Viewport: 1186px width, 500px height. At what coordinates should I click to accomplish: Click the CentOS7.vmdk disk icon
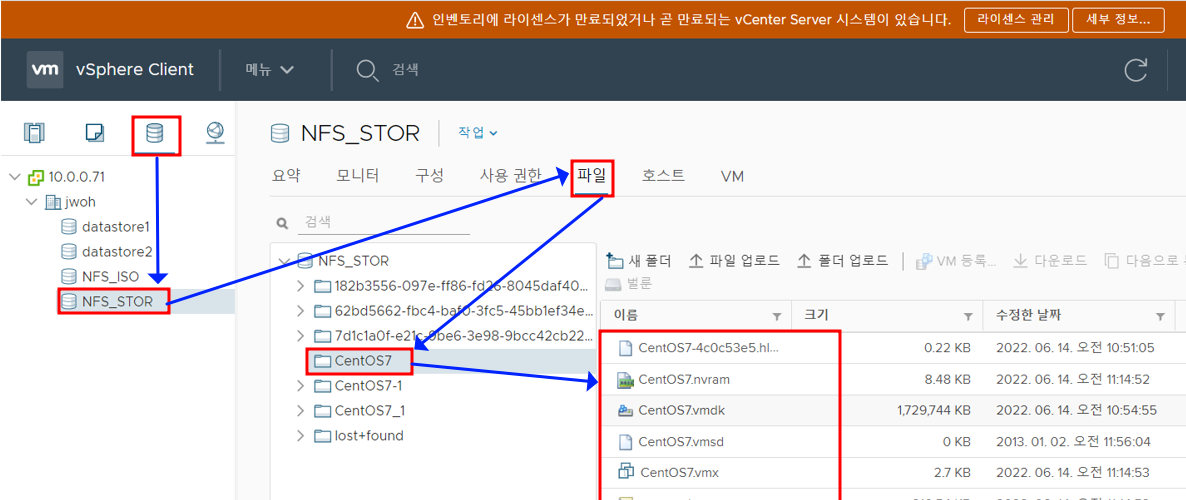625,410
